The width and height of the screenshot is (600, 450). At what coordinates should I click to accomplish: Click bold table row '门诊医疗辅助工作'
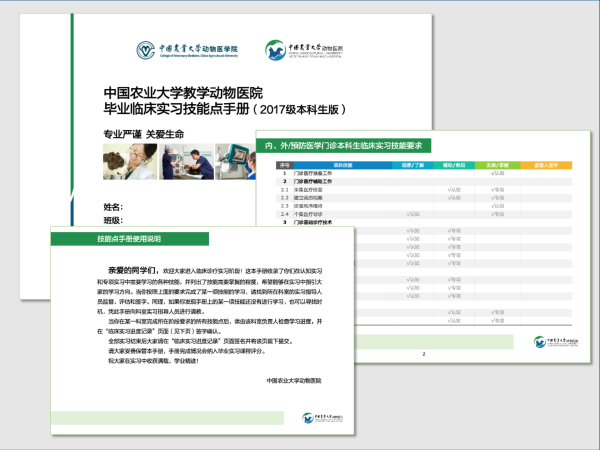(424, 181)
